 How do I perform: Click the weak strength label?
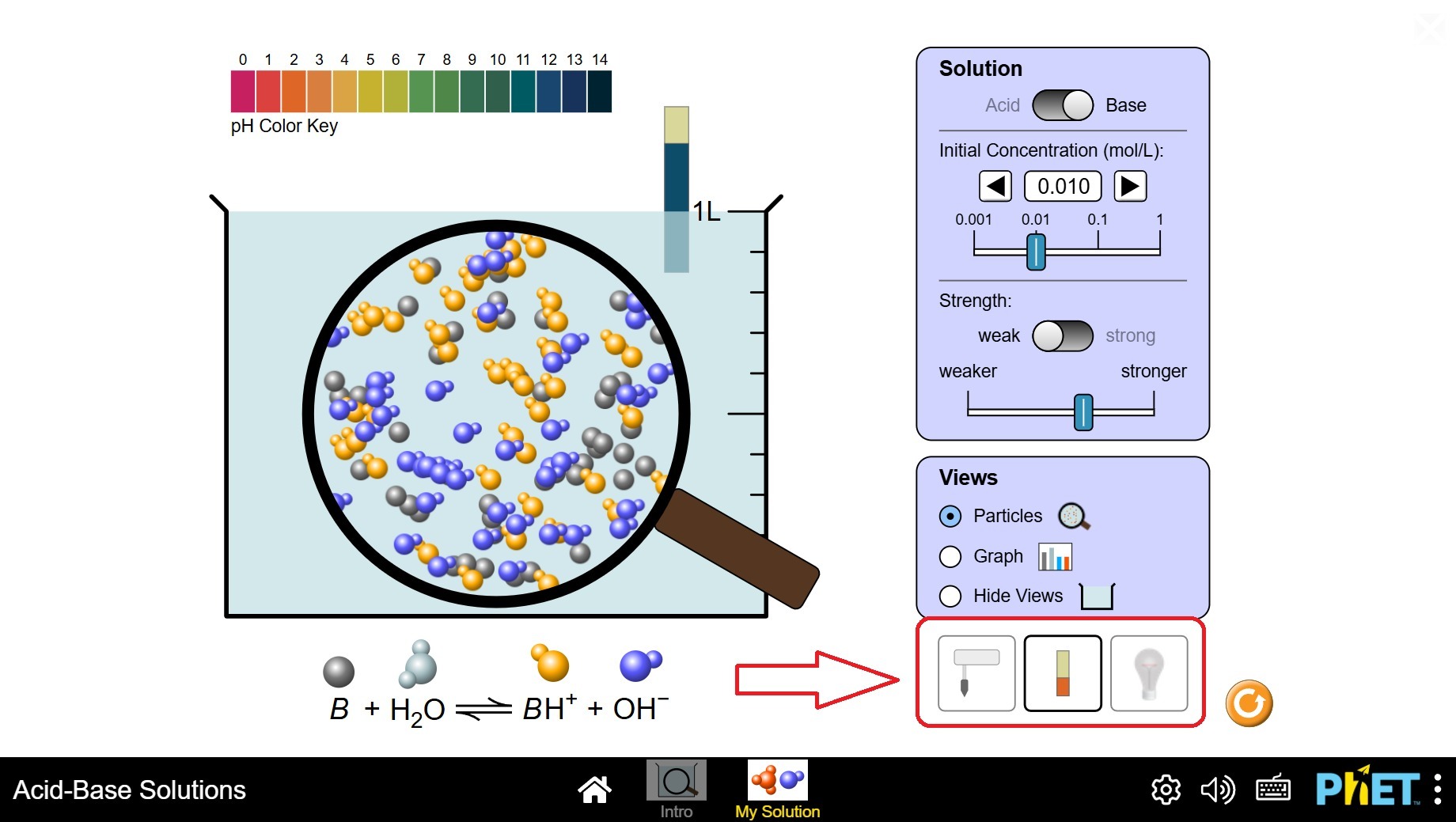point(999,335)
